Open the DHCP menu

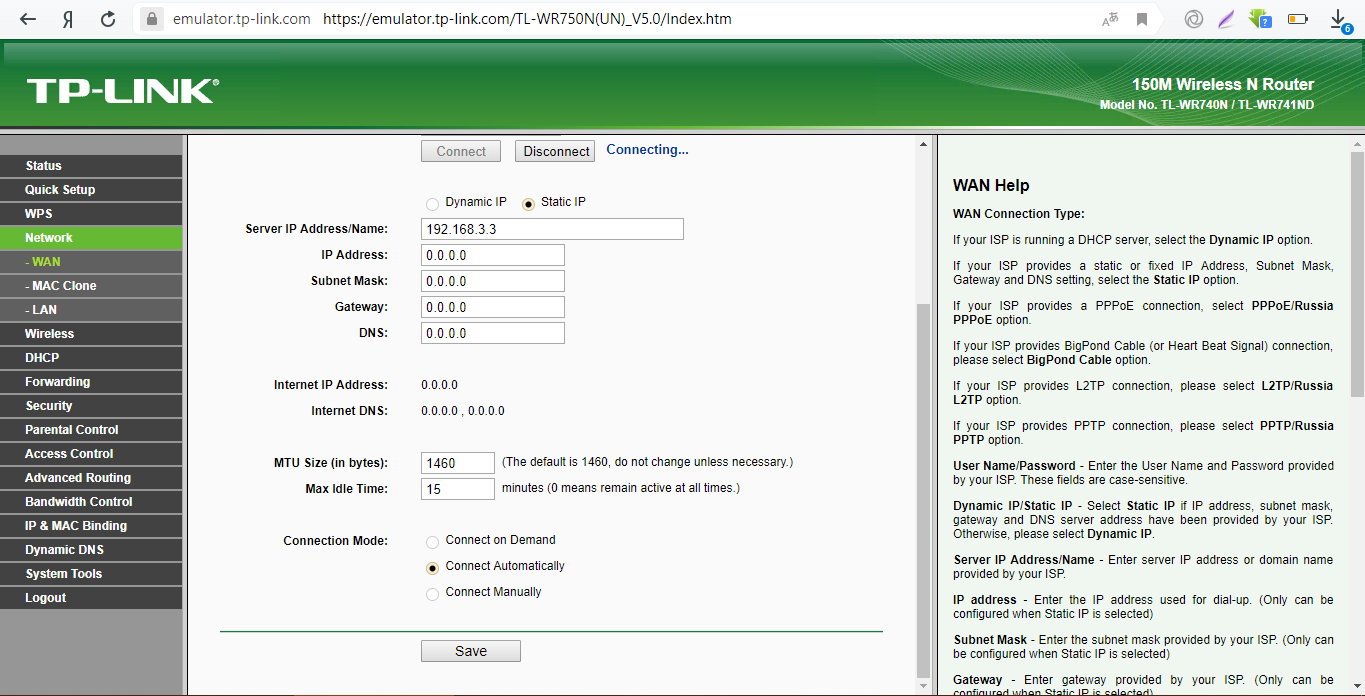tap(91, 358)
